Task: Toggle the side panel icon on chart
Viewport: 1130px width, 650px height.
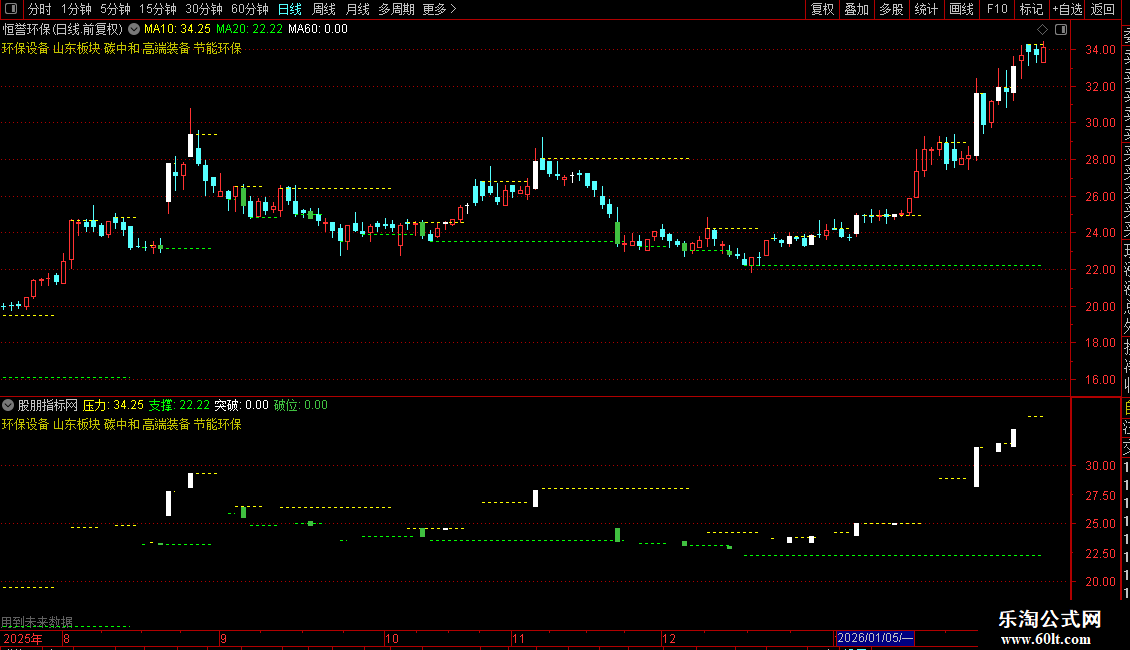Action: pyautogui.click(x=1061, y=30)
